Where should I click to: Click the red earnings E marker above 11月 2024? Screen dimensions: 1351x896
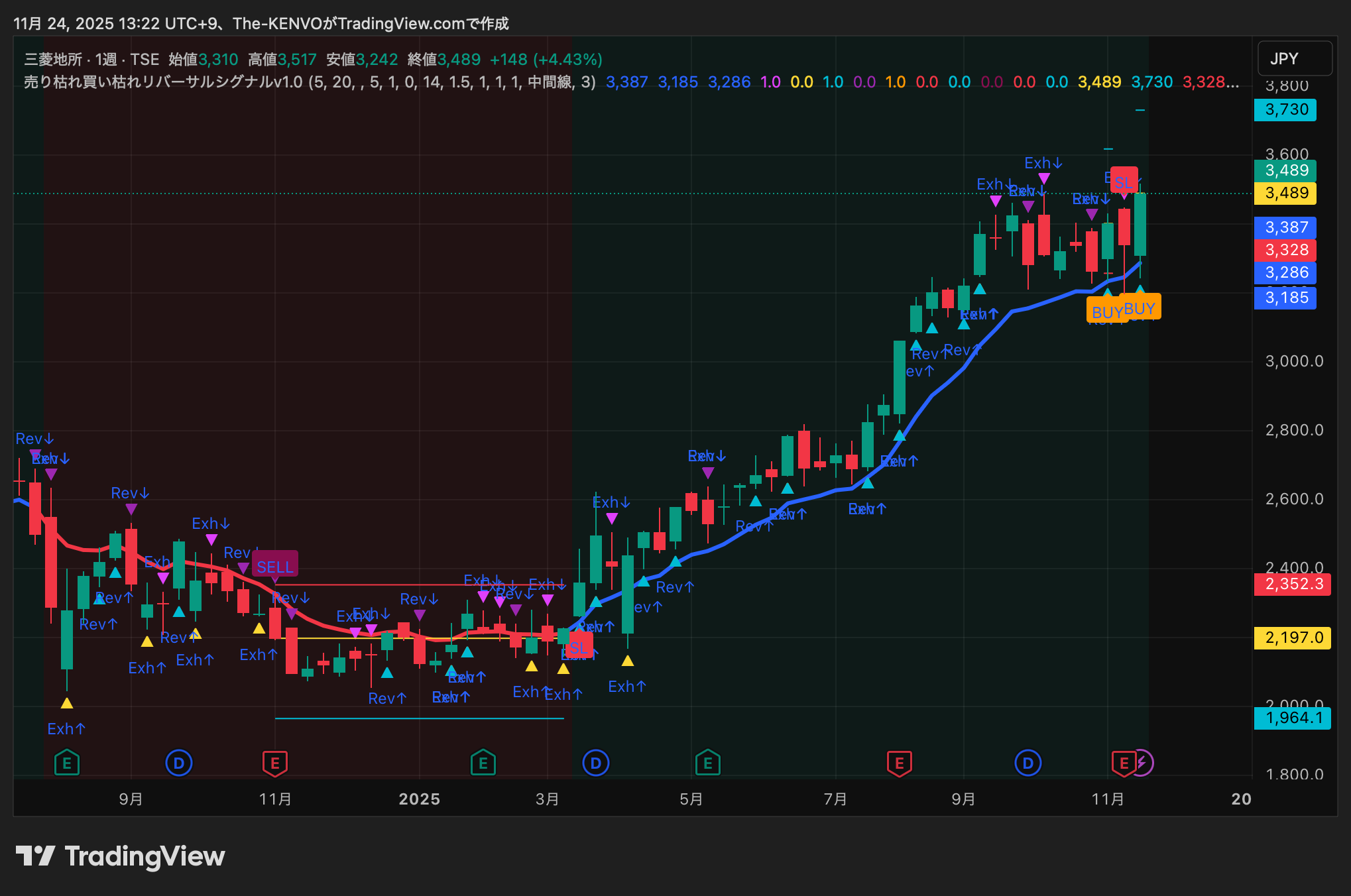[x=275, y=763]
